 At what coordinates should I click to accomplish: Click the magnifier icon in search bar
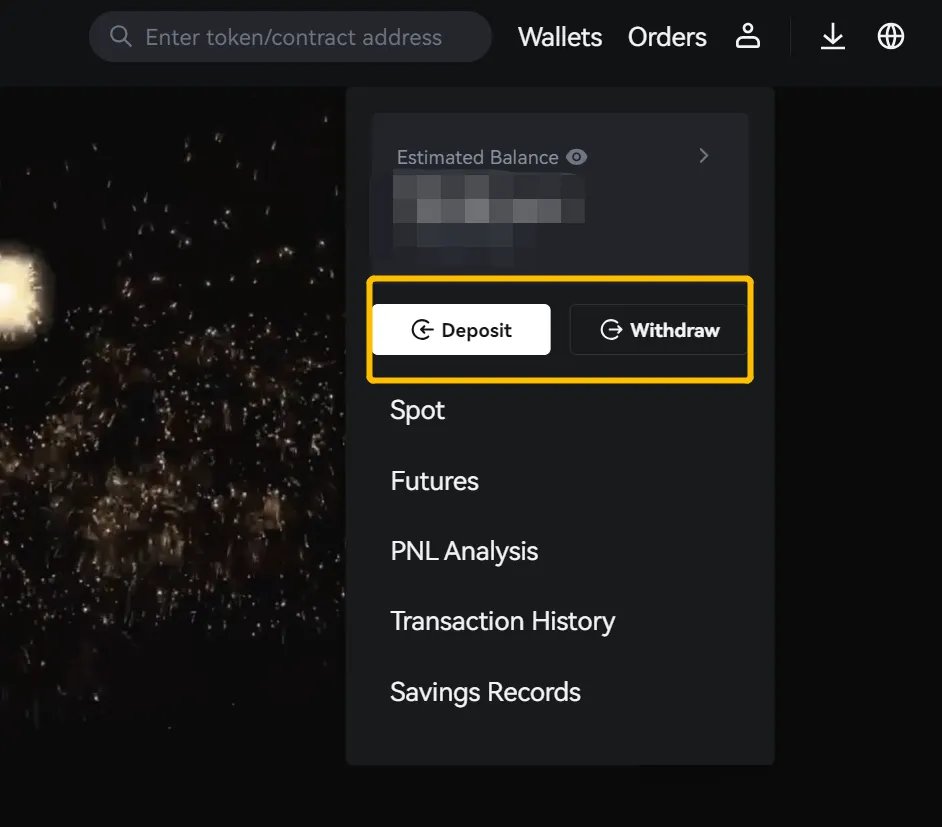121,37
